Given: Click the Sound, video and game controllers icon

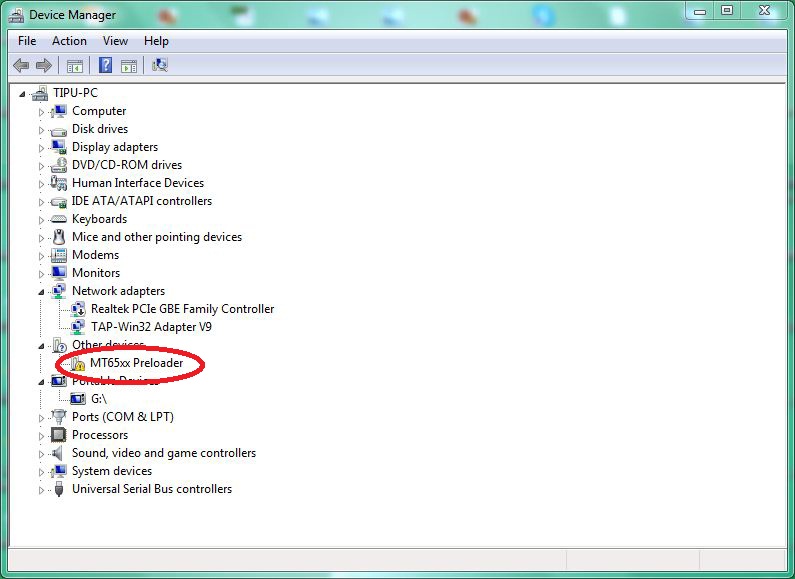Looking at the screenshot, I should coord(59,453).
